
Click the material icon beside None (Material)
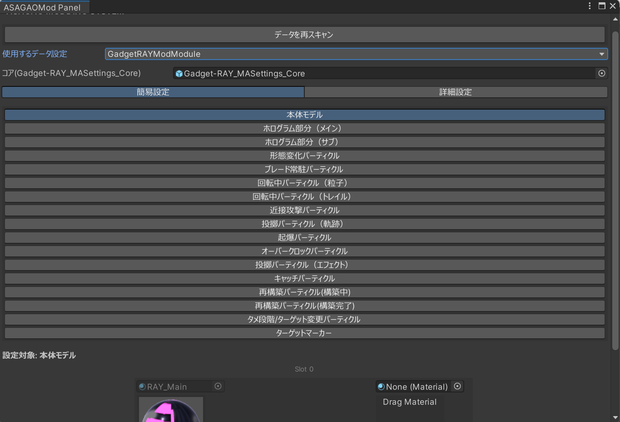tap(381, 386)
